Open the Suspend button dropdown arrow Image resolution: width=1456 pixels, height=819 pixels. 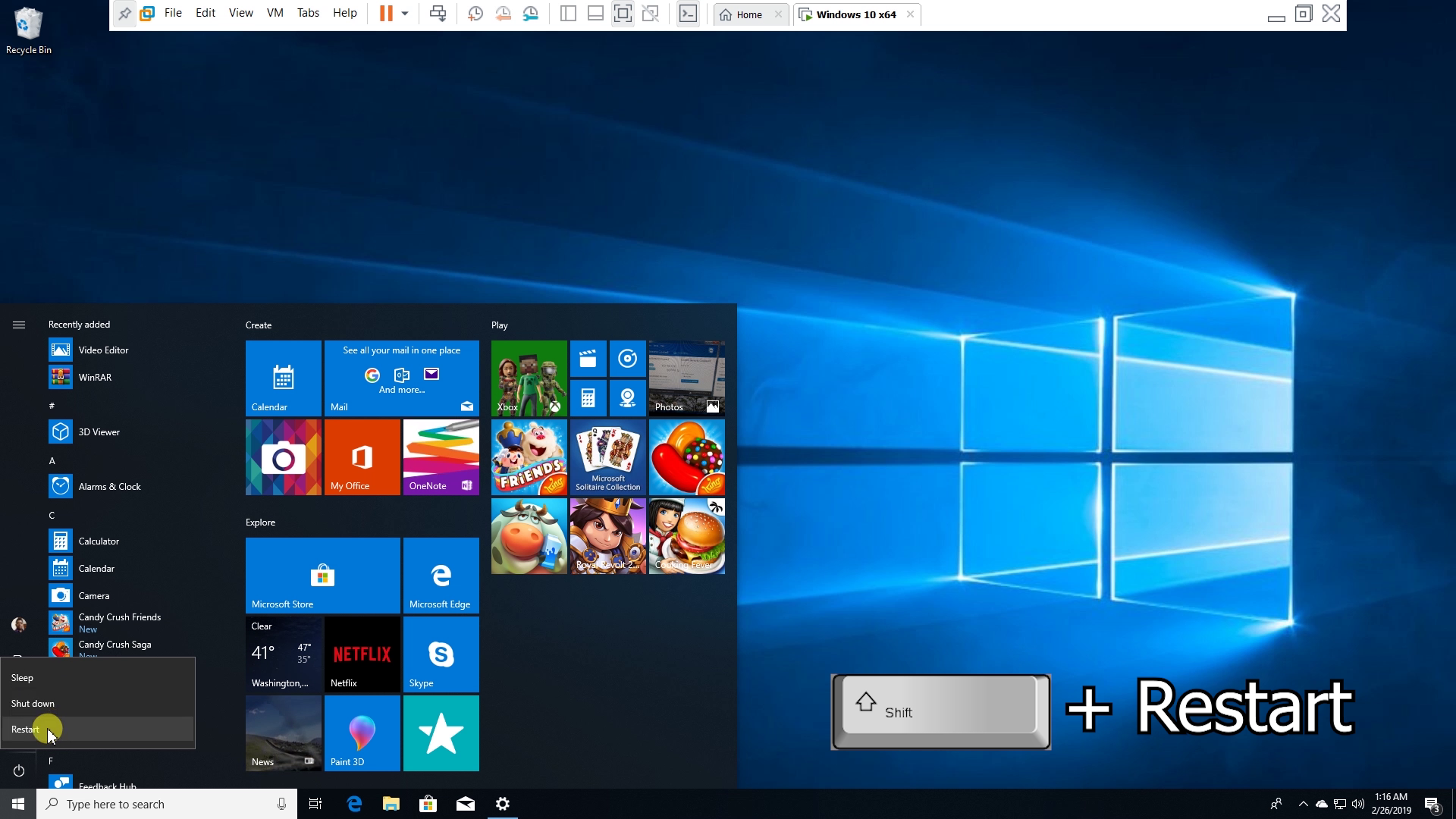click(x=405, y=13)
